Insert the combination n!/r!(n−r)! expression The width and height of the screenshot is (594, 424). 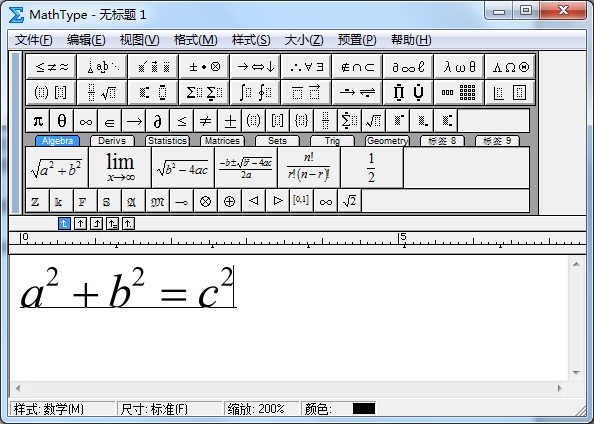(x=309, y=167)
